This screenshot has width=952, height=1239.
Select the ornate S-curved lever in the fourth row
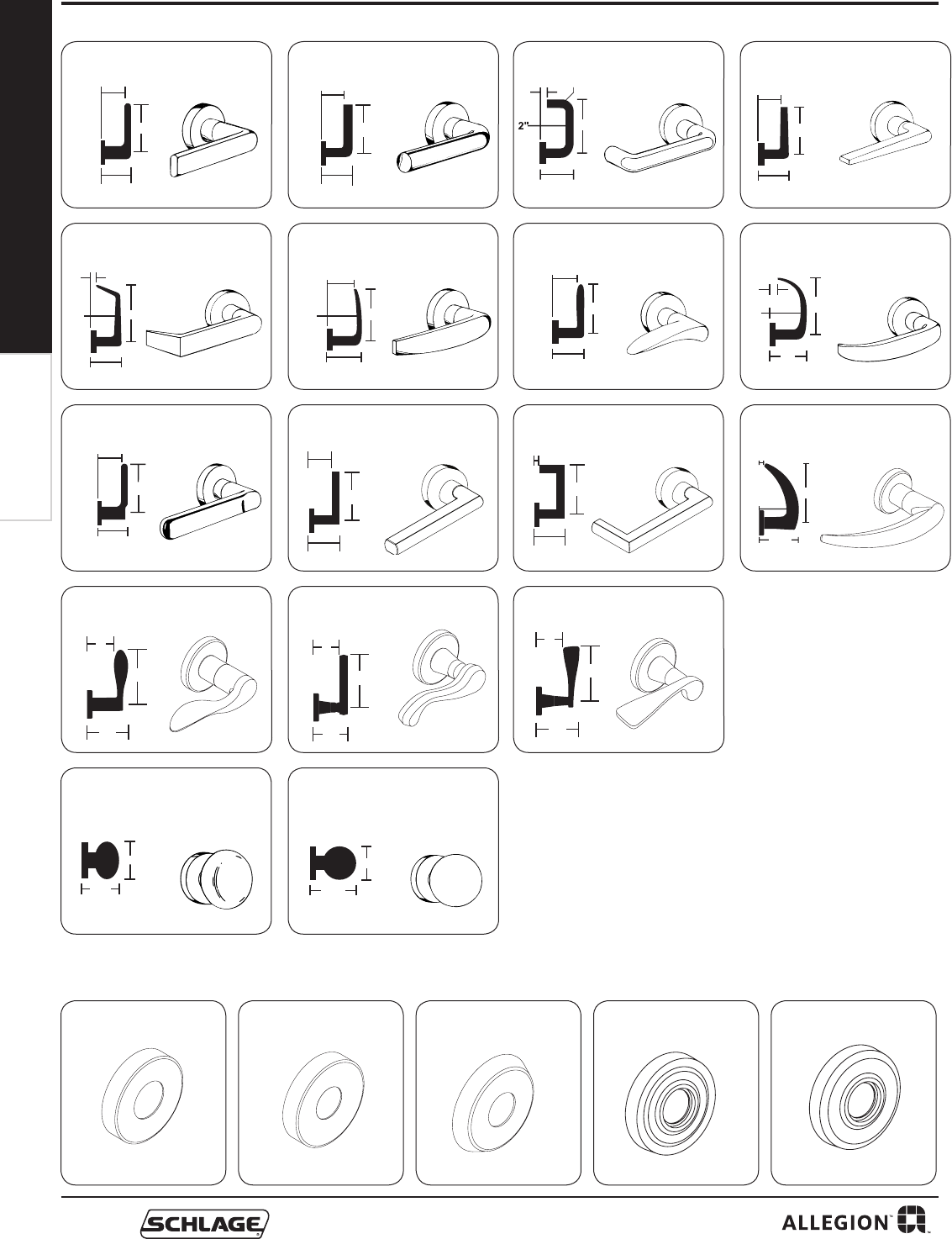click(x=393, y=669)
